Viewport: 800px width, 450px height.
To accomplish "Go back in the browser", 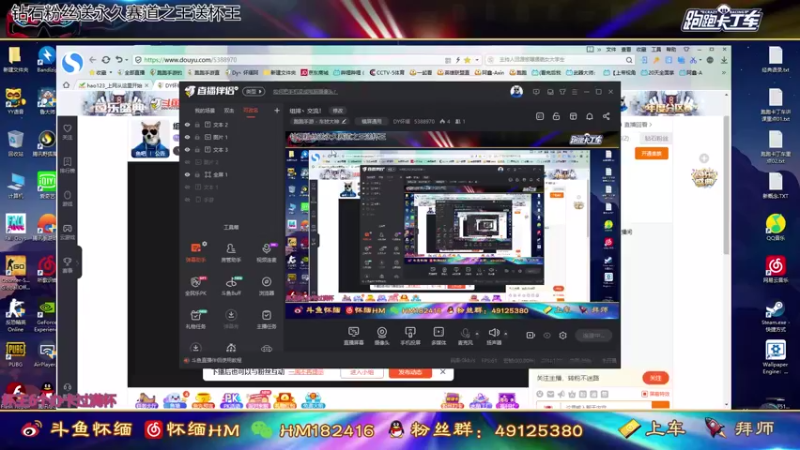I will click(92, 60).
